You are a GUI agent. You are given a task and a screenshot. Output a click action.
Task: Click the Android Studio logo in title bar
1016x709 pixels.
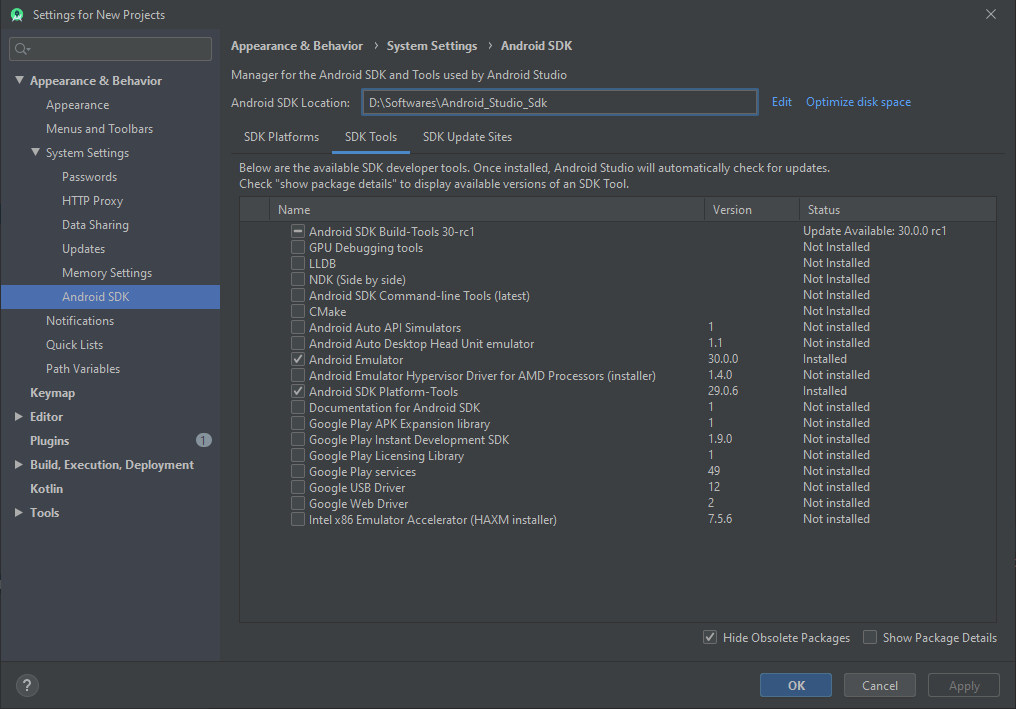tap(16, 14)
